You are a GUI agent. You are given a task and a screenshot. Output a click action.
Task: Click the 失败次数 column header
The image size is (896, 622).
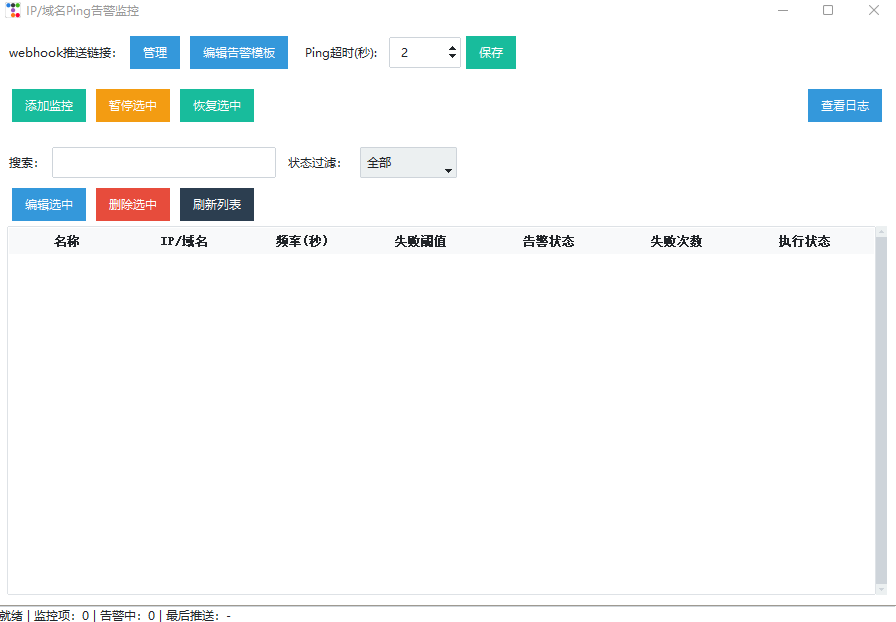pos(676,241)
